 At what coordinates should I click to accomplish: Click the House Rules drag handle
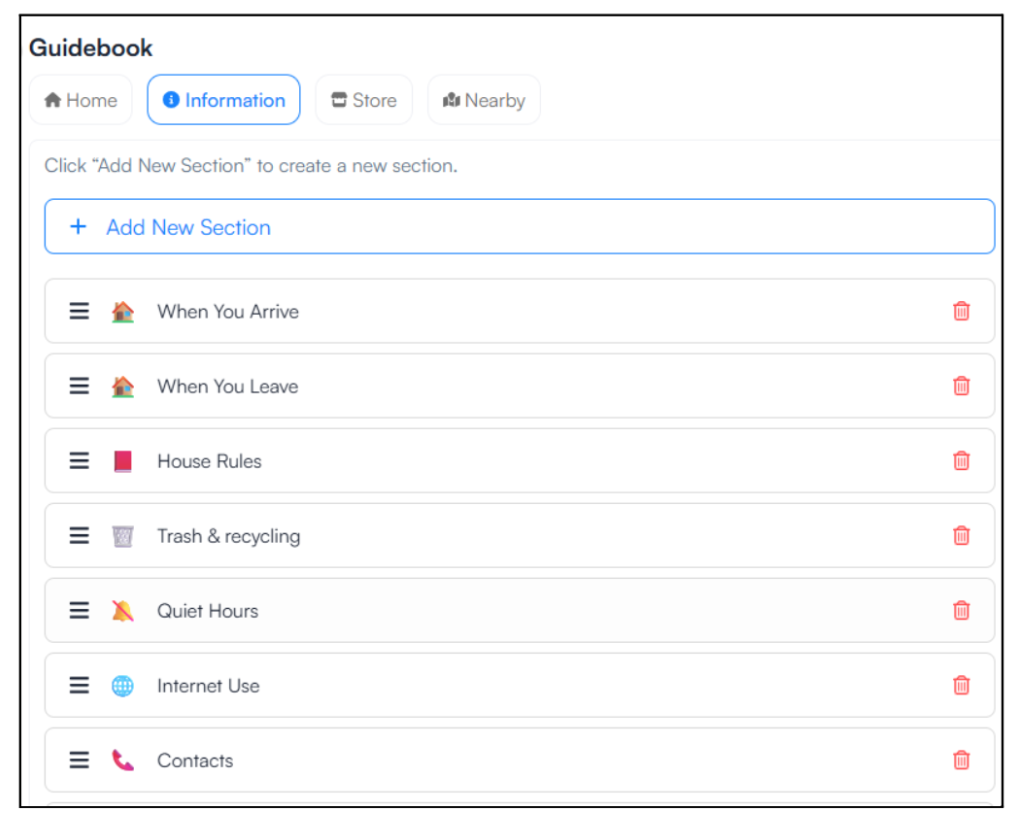click(79, 461)
